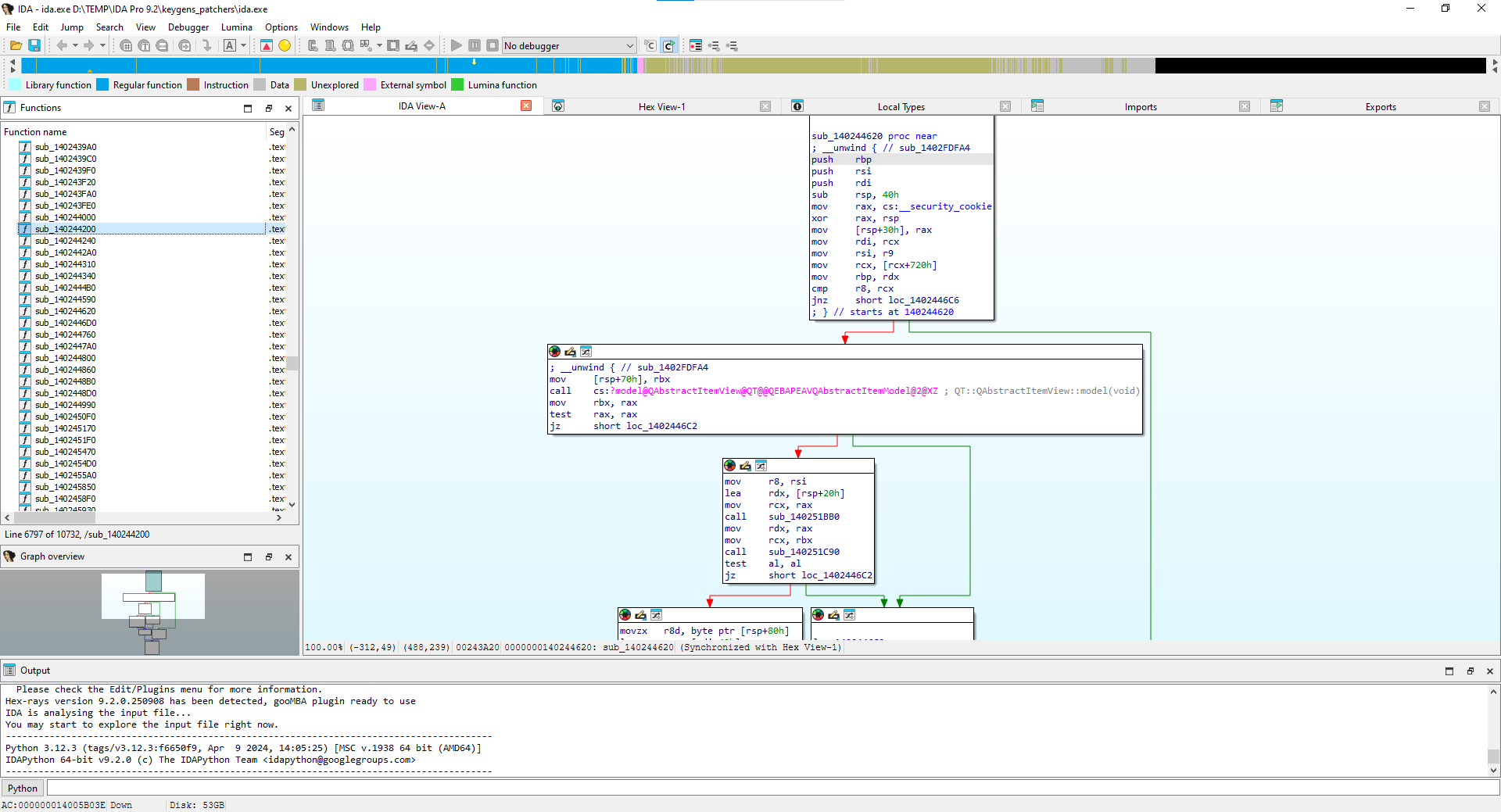Sort by the Function name column header

(134, 132)
